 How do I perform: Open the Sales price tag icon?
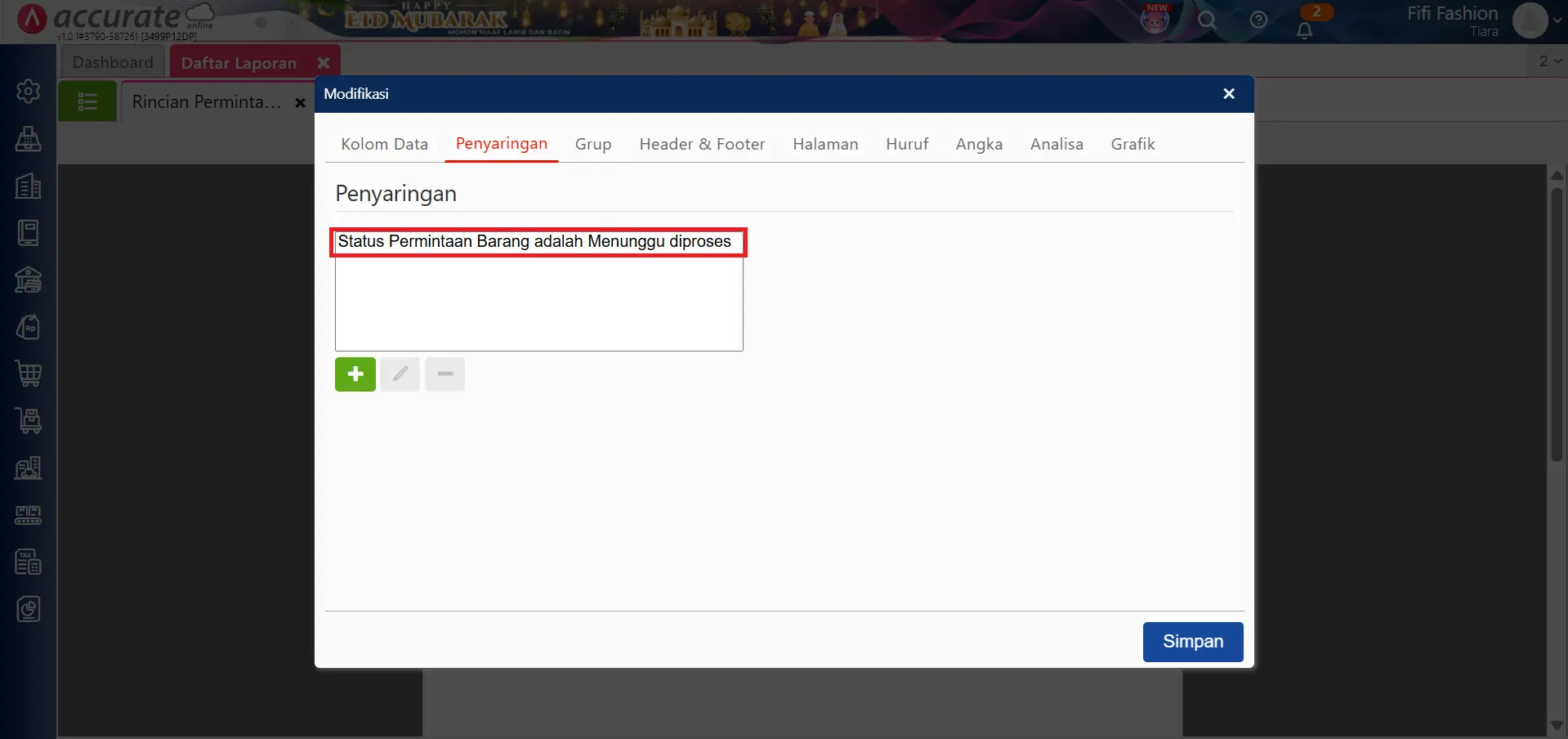[29, 327]
